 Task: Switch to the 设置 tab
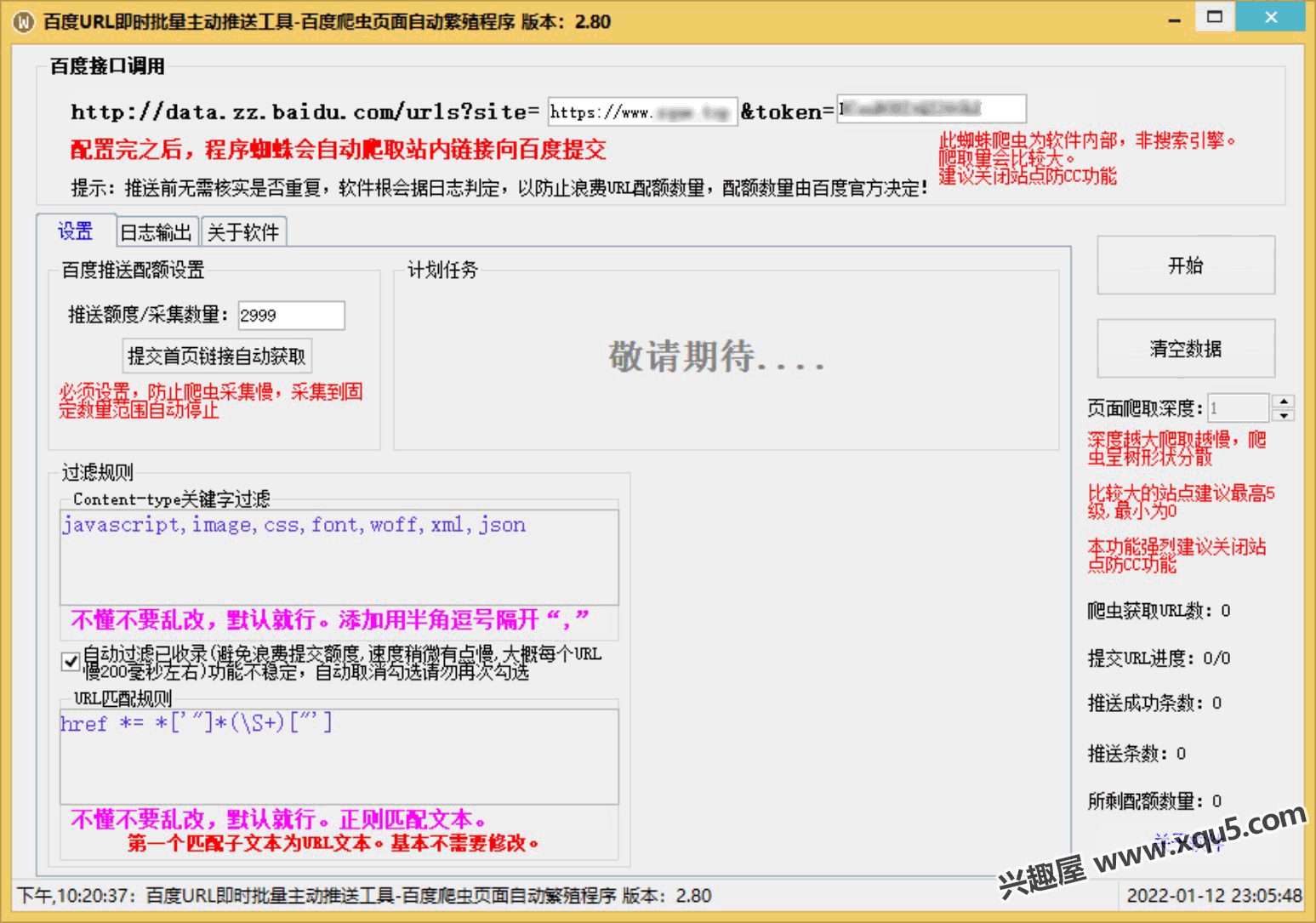tap(76, 231)
